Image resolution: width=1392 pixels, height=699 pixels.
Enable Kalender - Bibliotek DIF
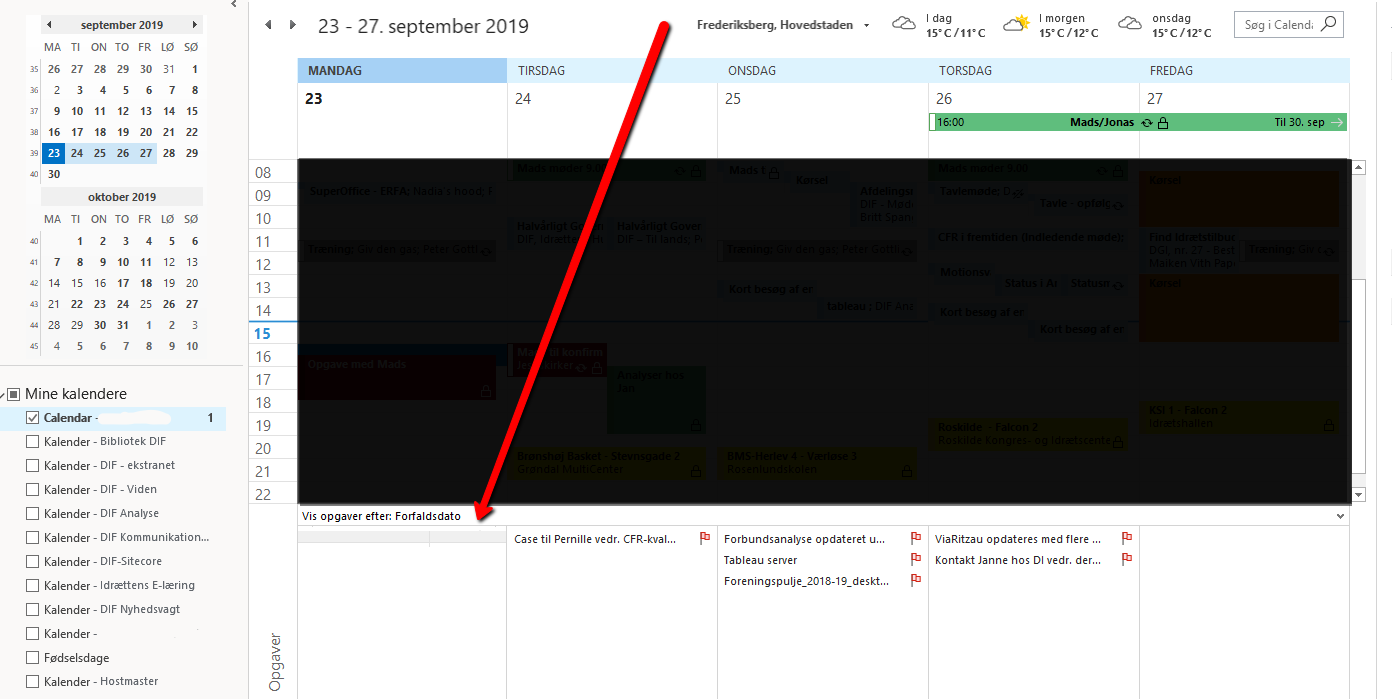(33, 442)
